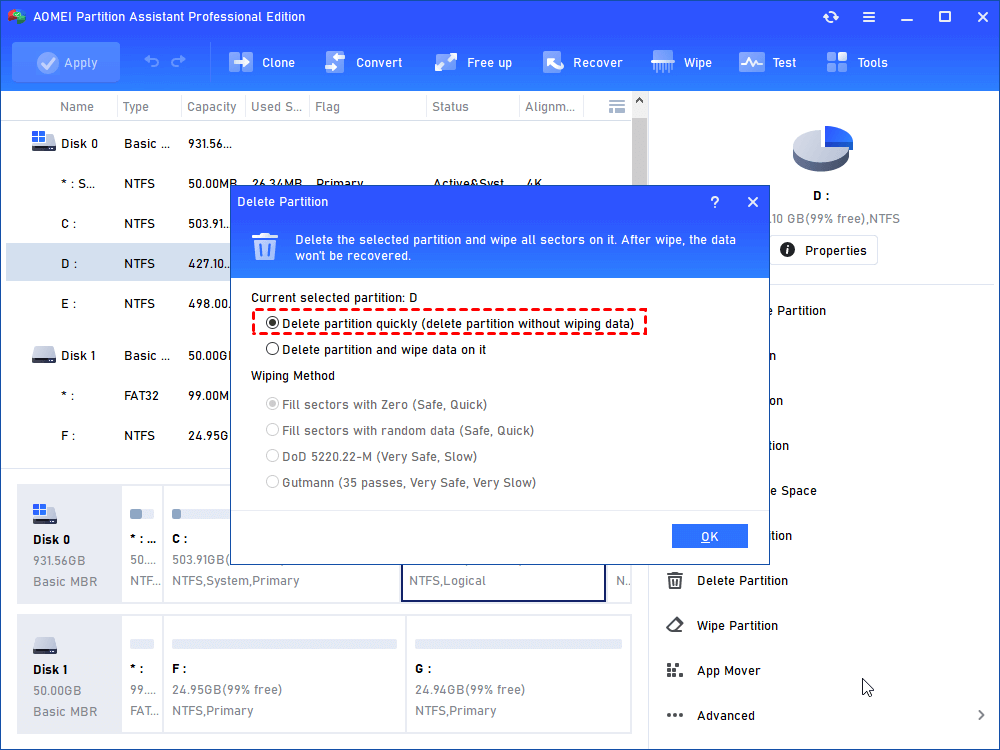Click the pie chart disk usage icon
This screenshot has width=1000, height=750.
[x=823, y=149]
